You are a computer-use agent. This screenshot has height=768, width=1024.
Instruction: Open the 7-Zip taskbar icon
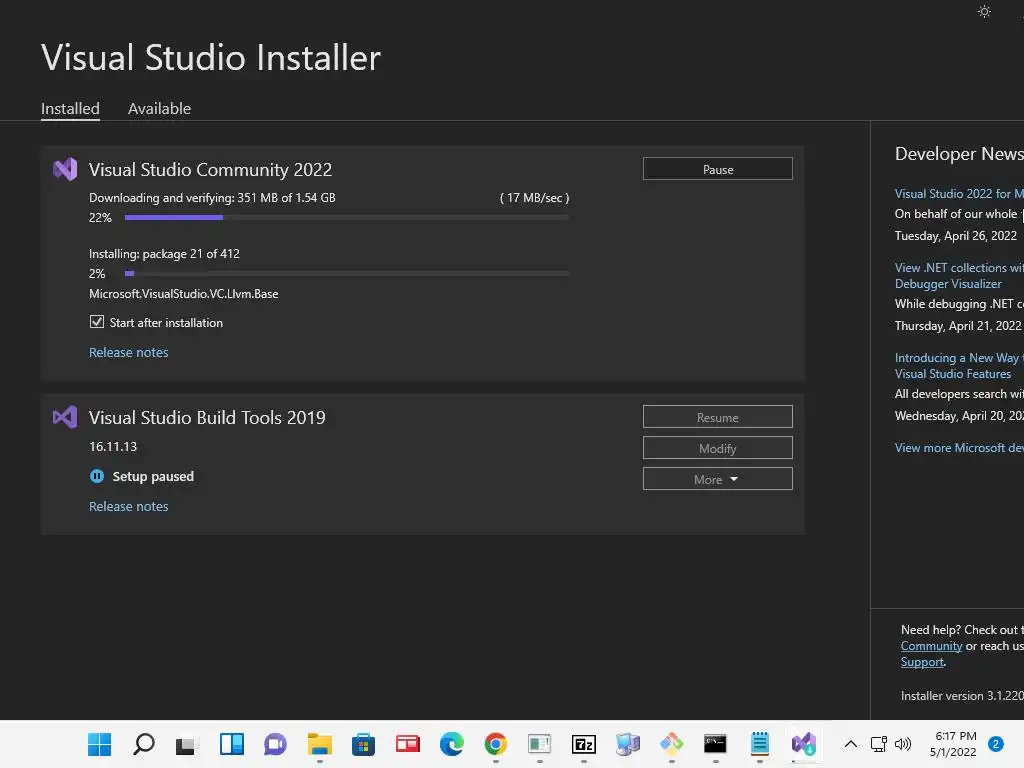pos(584,744)
